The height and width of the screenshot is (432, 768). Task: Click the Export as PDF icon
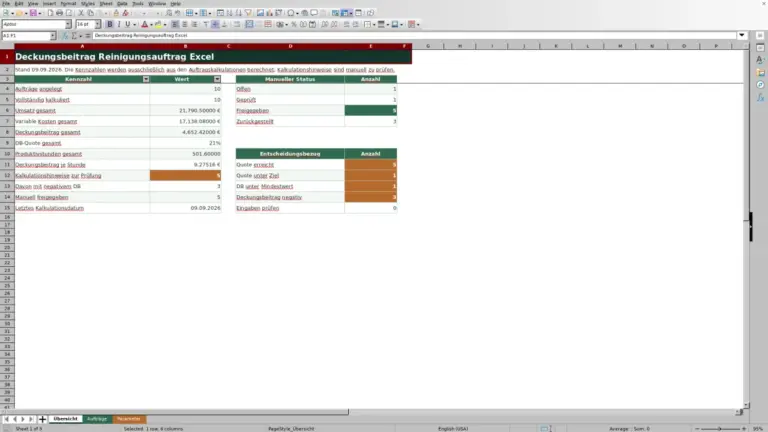(x=50, y=13)
